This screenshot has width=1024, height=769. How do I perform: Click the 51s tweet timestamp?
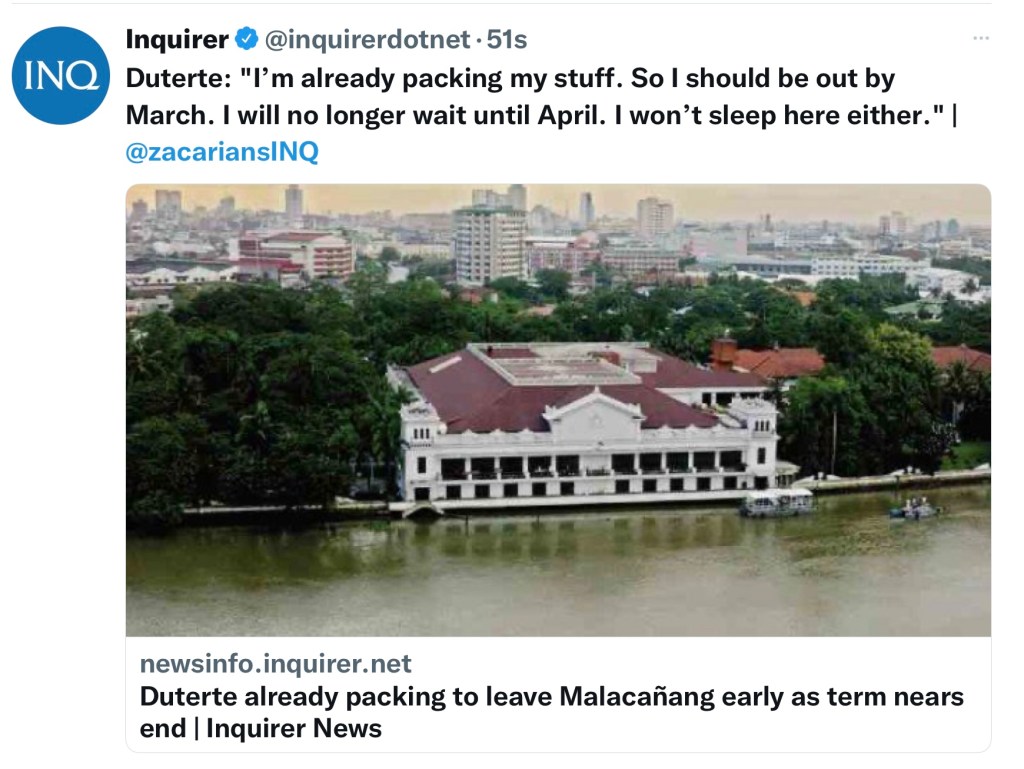[x=507, y=40]
